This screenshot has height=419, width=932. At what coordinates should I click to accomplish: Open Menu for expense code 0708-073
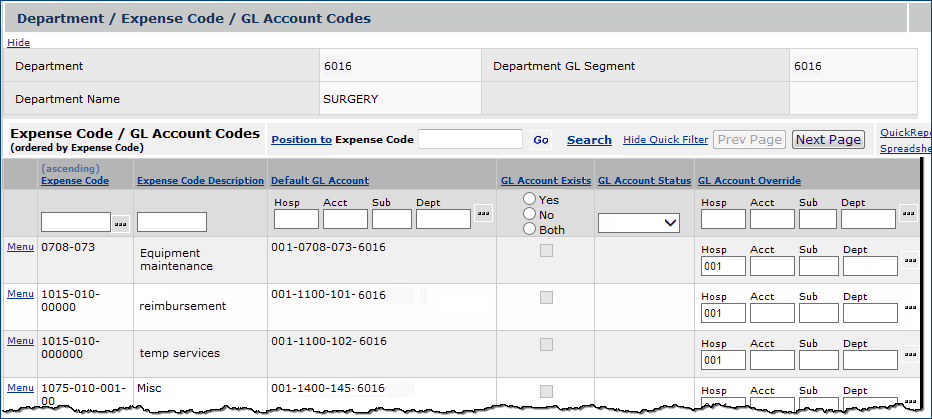pyautogui.click(x=19, y=247)
